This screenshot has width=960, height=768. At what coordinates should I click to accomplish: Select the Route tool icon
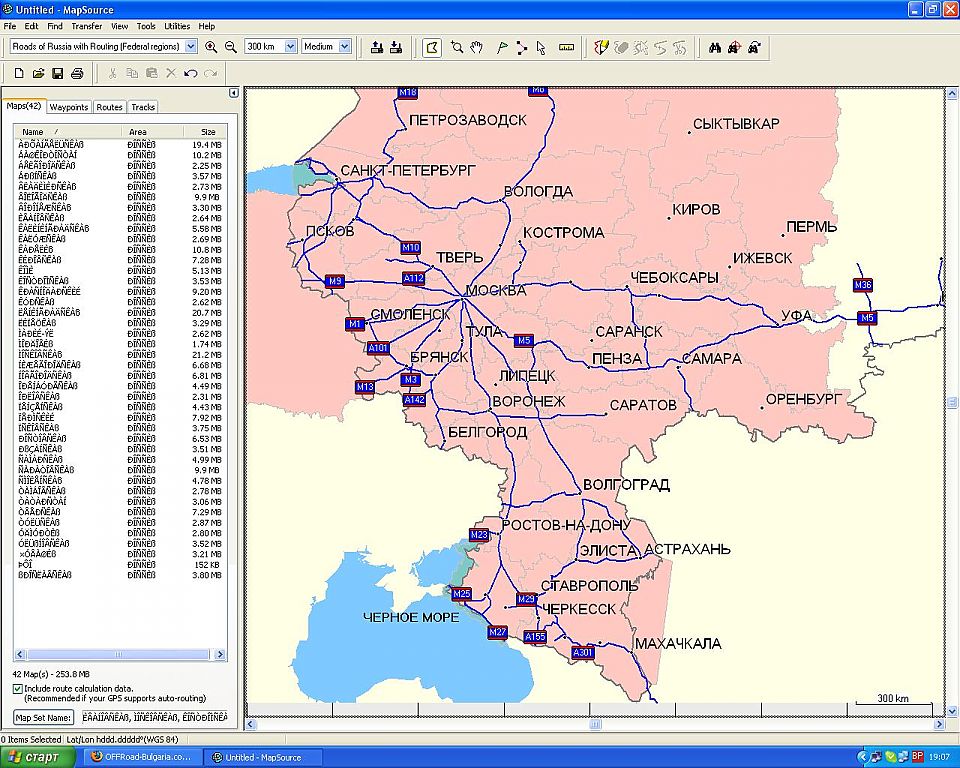(x=522, y=47)
